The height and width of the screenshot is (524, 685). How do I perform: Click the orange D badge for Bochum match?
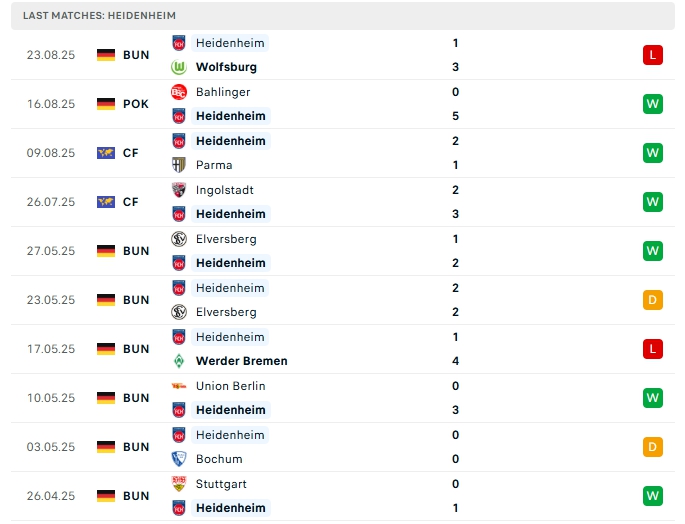653,447
